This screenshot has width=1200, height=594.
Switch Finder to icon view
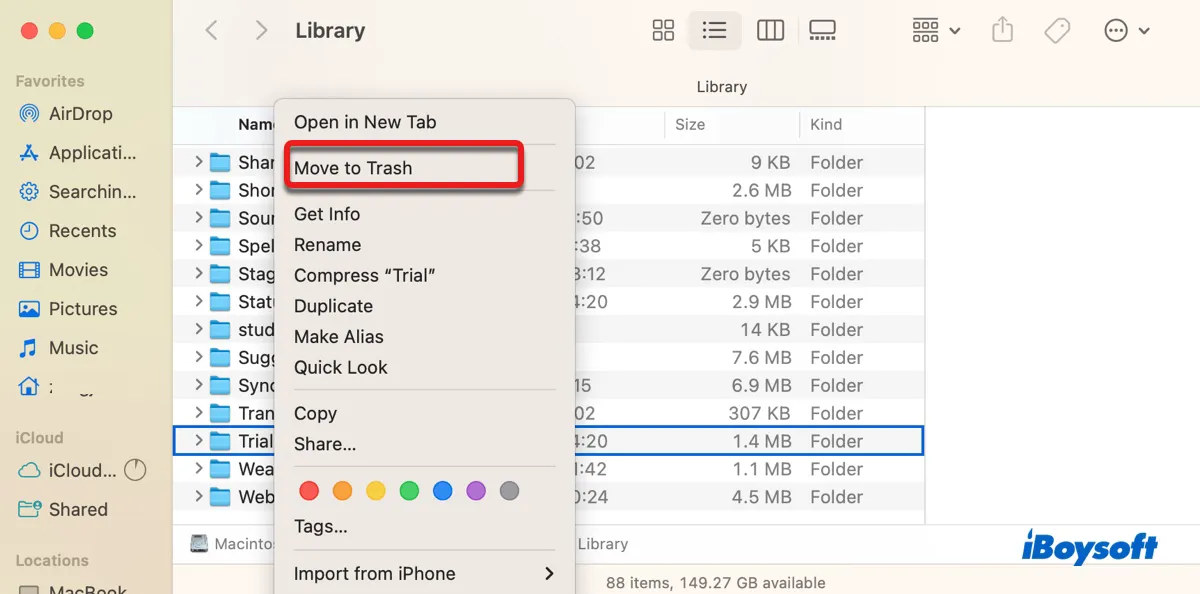[663, 31]
